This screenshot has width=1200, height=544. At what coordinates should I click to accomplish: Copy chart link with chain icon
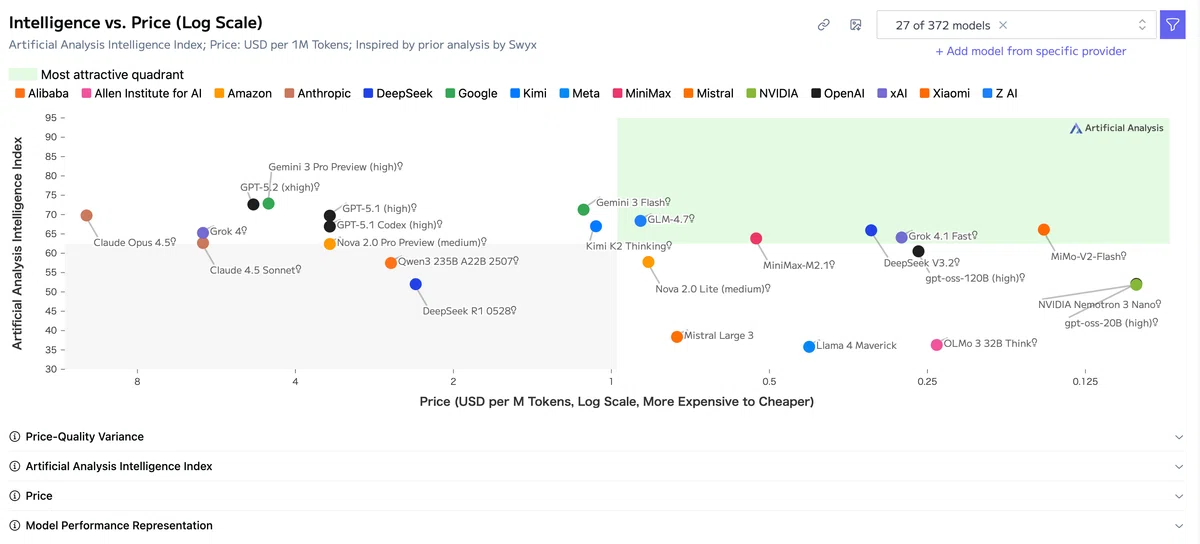(x=824, y=25)
